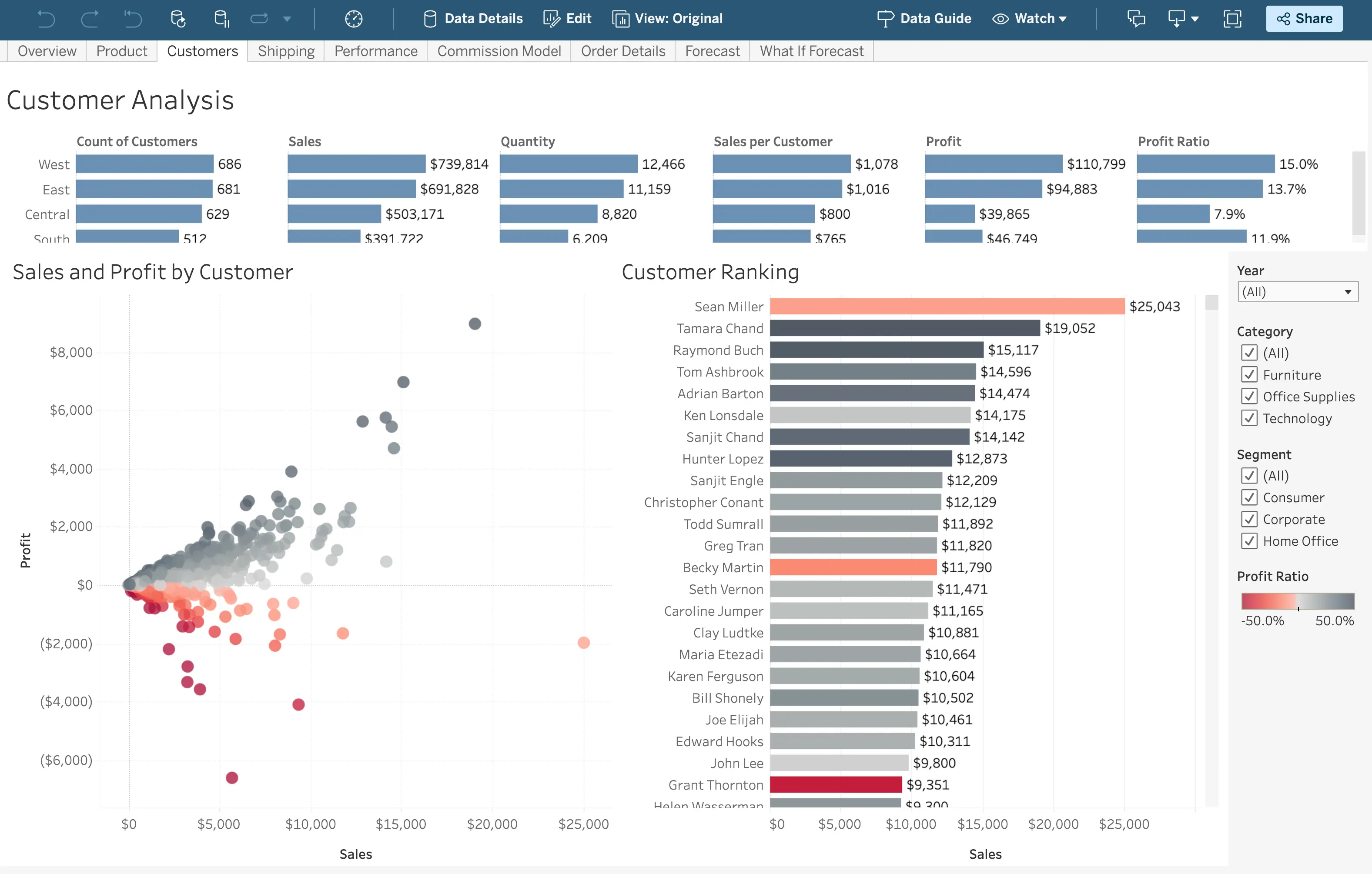
Task: Redo the last dashboard action
Action: pyautogui.click(x=90, y=19)
